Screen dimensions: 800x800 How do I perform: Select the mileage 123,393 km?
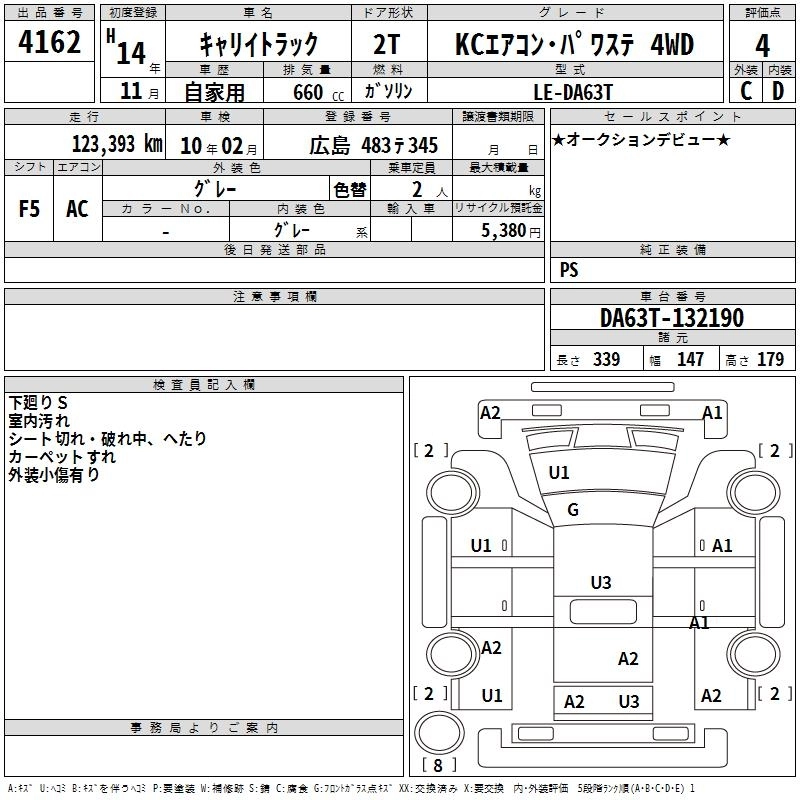117,144
